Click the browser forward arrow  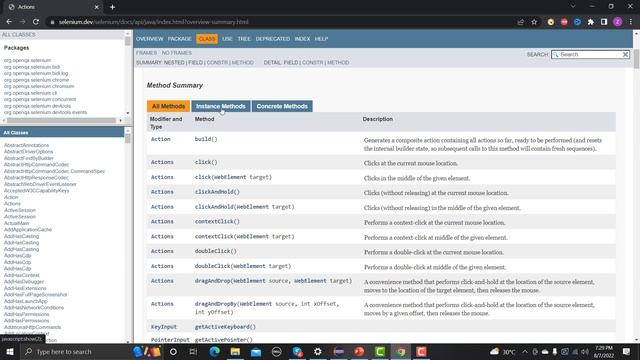22,22
